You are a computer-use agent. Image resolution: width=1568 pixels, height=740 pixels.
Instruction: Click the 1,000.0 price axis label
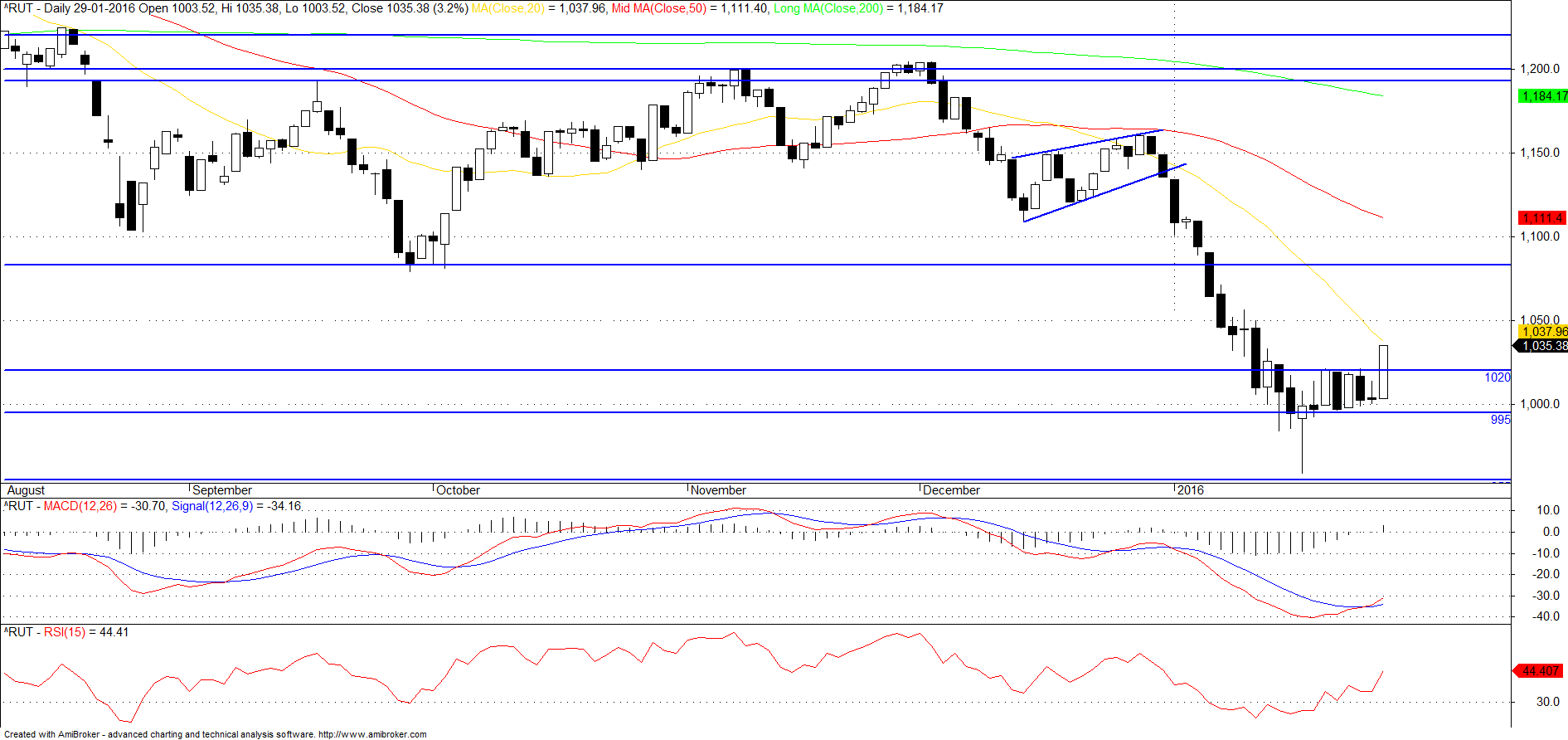pos(1540,404)
